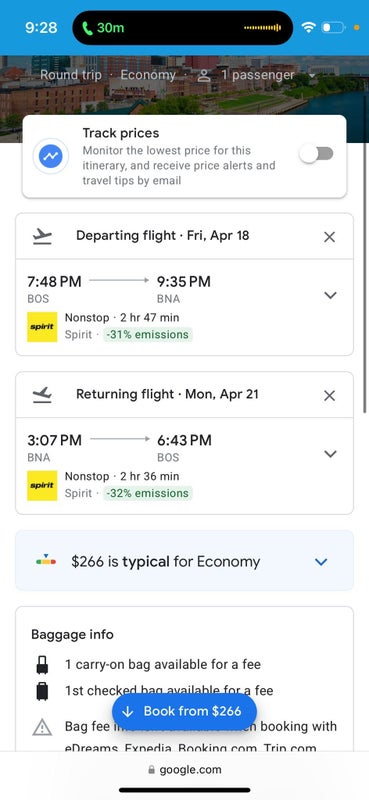This screenshot has width=369, height=800.
Task: Remove returning flight Mon, Apr 21
Action: [x=330, y=395]
